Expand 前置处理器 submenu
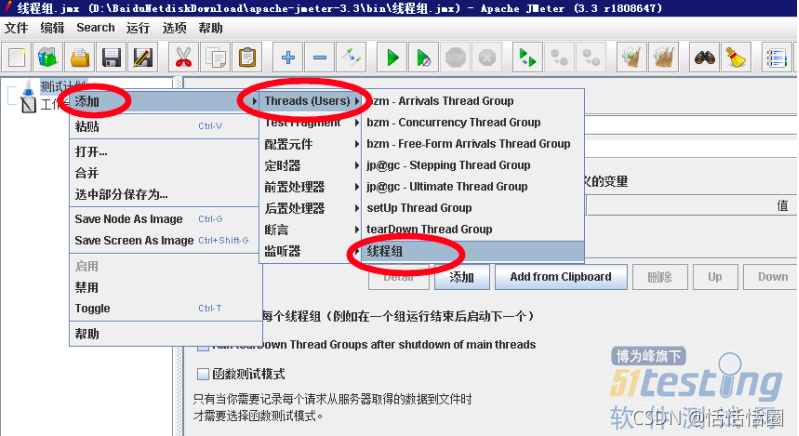 (x=311, y=187)
